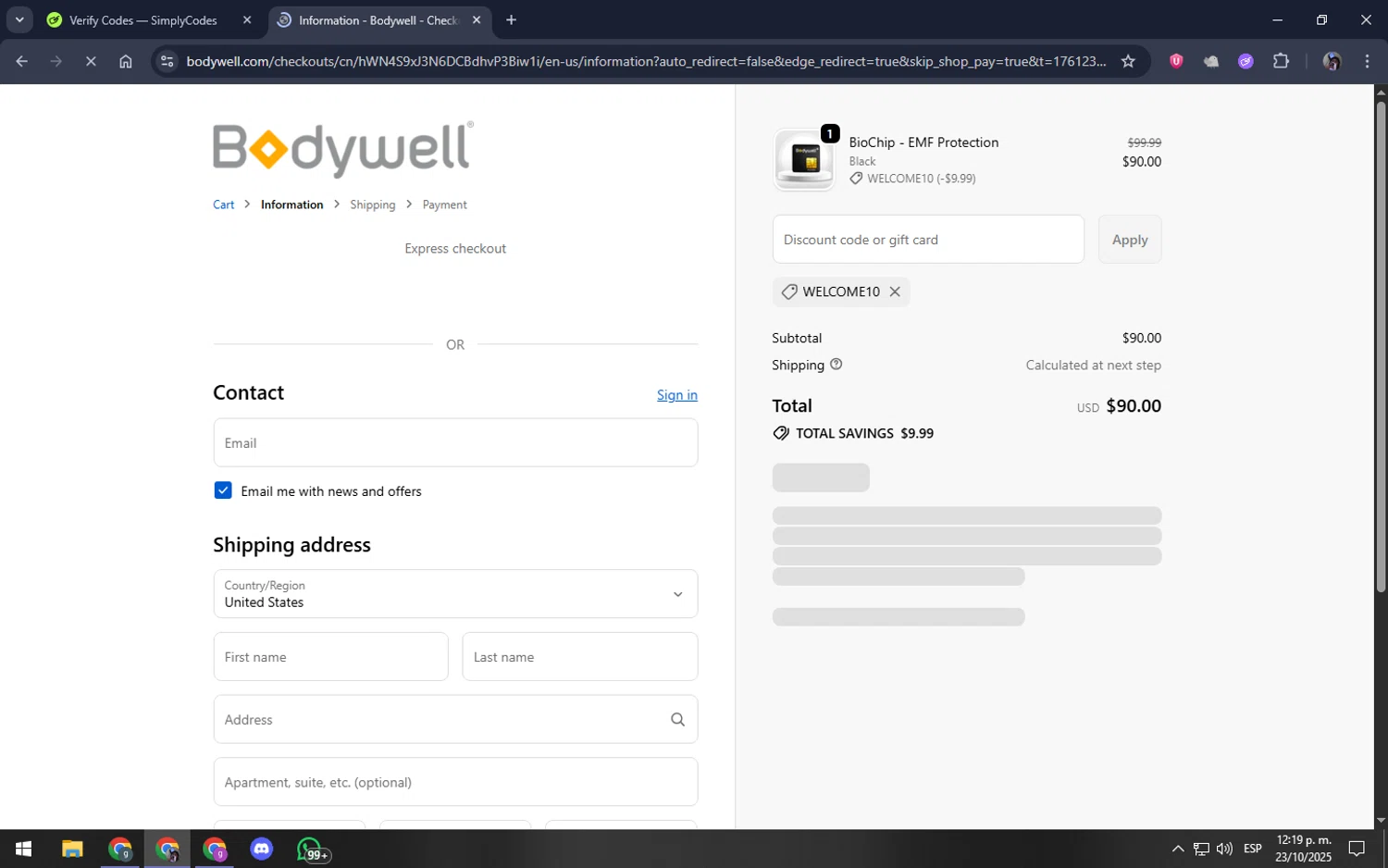Go back to the previous page
1388x868 pixels.
pos(21,61)
